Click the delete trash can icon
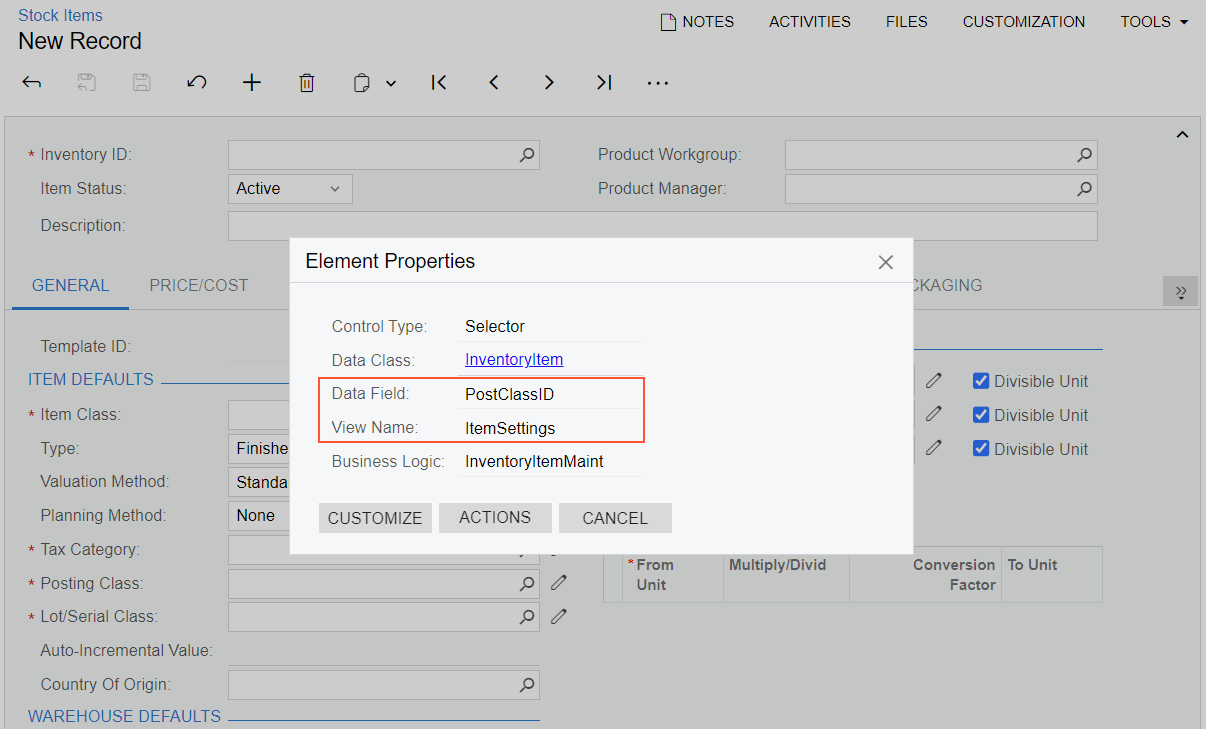 pos(307,83)
